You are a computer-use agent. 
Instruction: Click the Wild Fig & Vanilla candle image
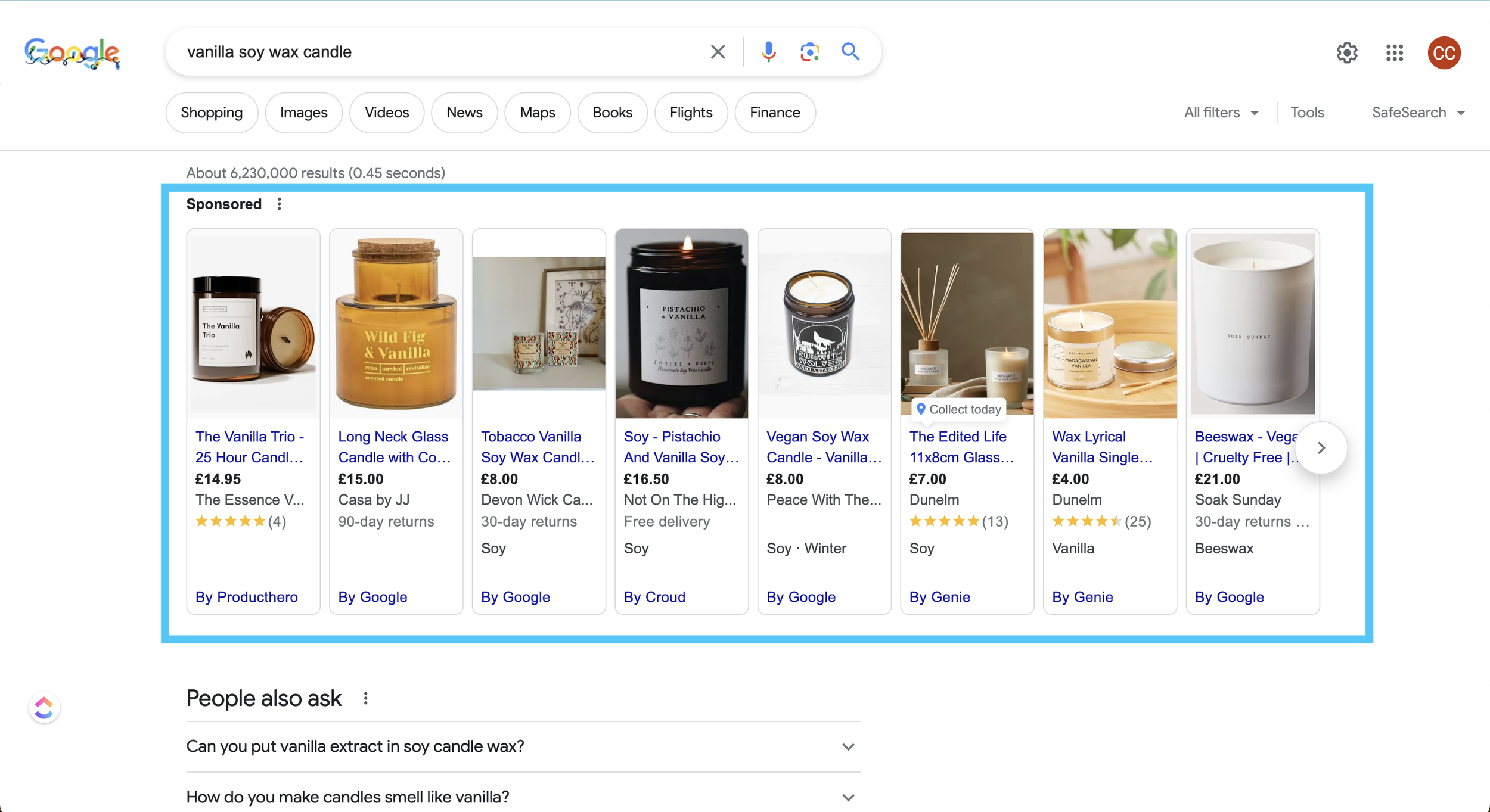[x=396, y=323]
